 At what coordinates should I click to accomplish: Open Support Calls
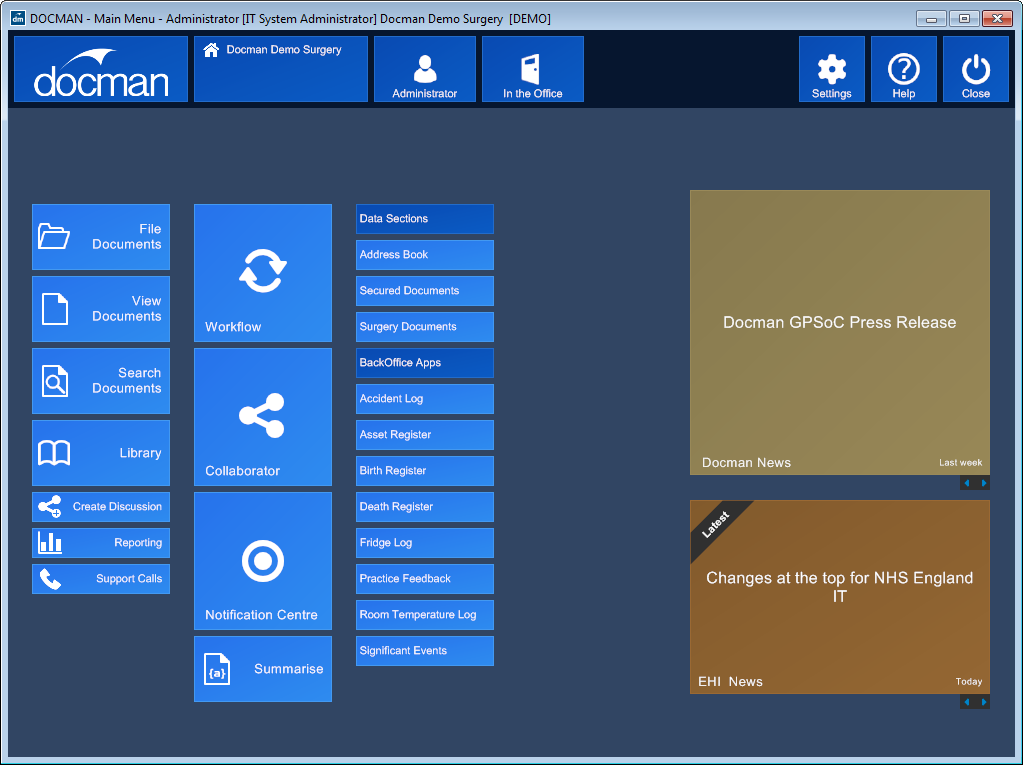(x=101, y=578)
